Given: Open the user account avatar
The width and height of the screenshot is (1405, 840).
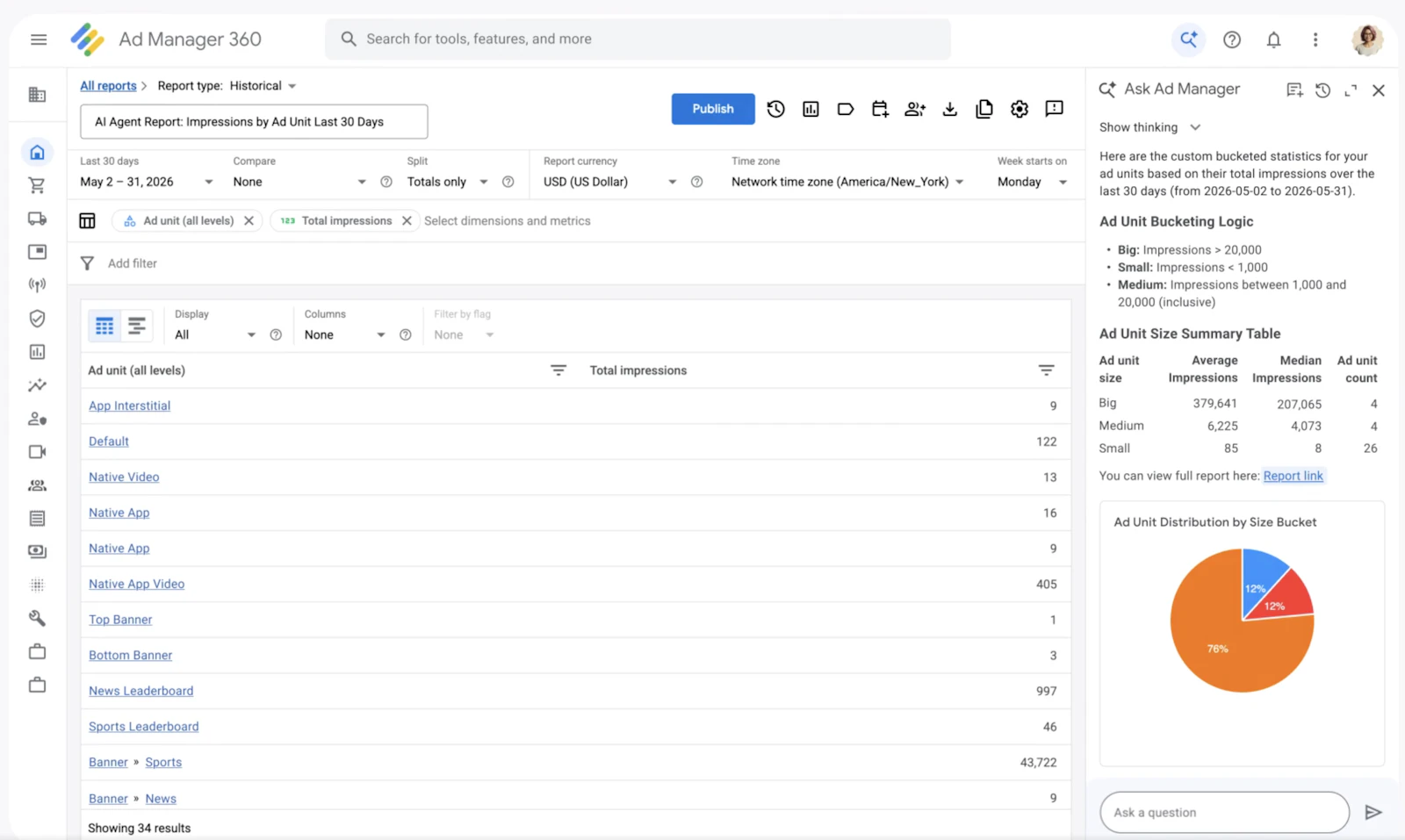Looking at the screenshot, I should pos(1367,39).
